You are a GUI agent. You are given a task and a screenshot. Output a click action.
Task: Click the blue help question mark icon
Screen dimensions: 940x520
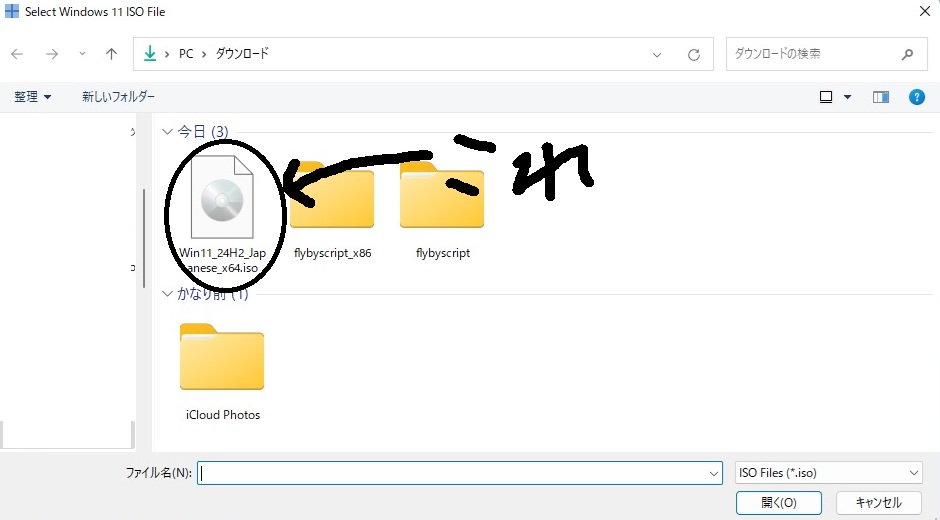pyautogui.click(x=916, y=97)
